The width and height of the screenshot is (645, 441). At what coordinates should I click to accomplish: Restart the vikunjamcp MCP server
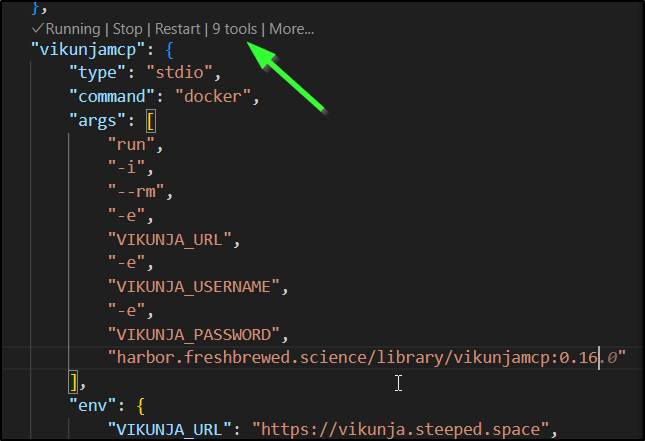point(177,29)
